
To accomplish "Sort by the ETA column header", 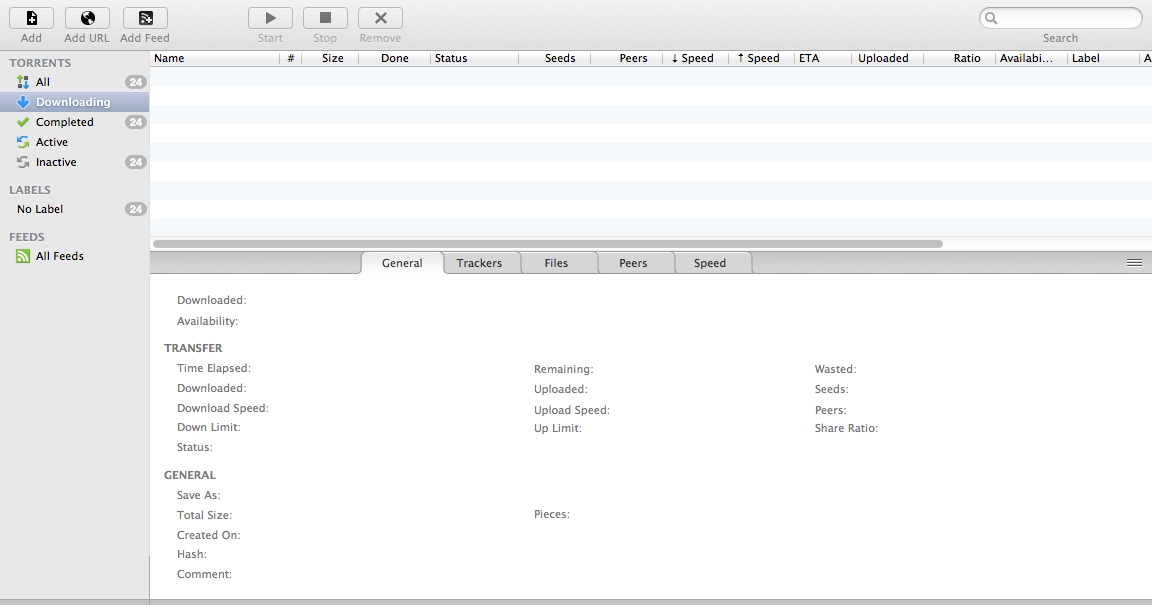I will (x=823, y=58).
